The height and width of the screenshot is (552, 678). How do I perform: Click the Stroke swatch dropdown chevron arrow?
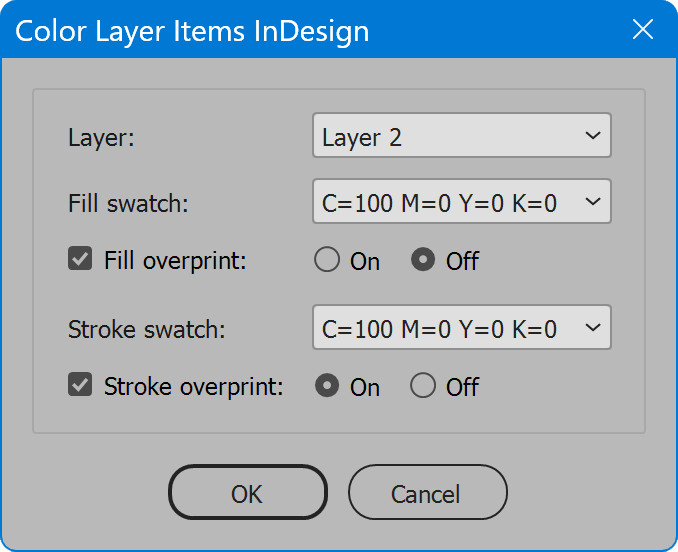[x=592, y=327]
